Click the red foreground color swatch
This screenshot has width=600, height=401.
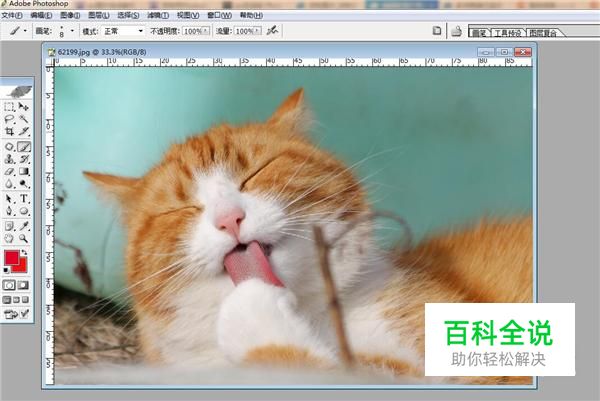pyautogui.click(x=11, y=258)
